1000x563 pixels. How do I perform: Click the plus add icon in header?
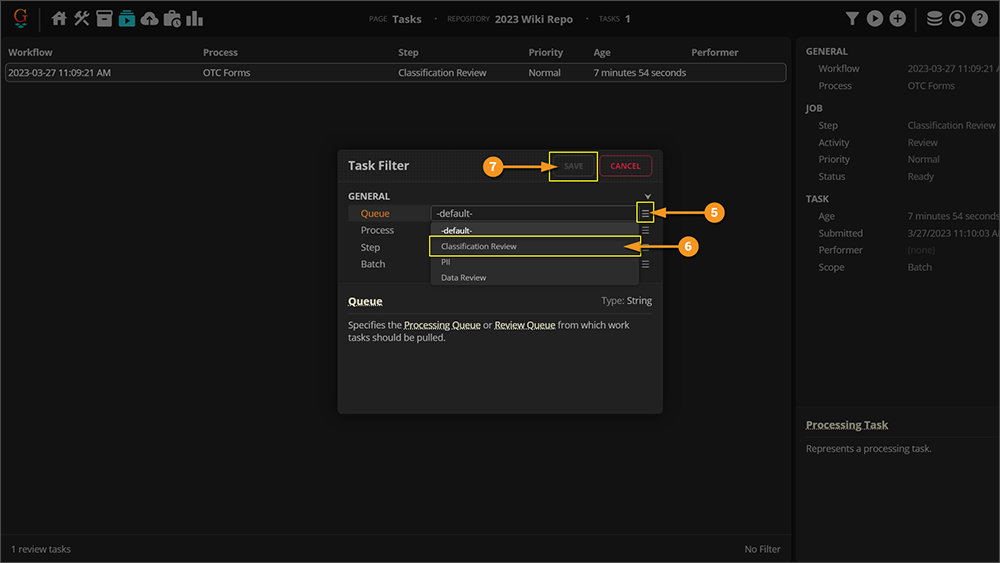(x=898, y=18)
